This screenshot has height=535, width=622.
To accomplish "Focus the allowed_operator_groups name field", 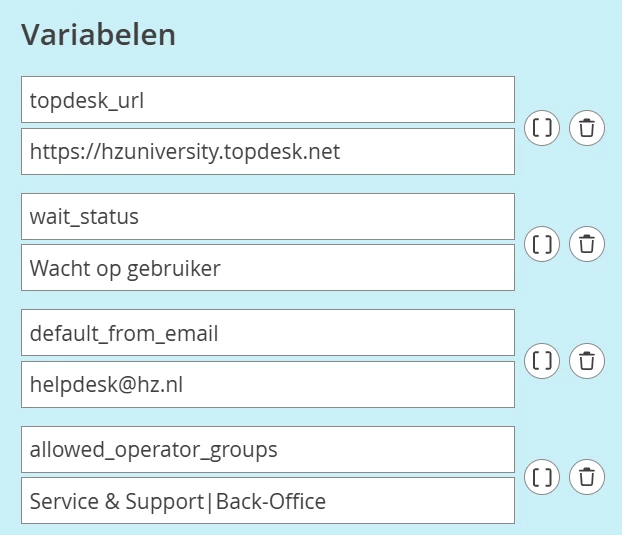I will click(268, 449).
